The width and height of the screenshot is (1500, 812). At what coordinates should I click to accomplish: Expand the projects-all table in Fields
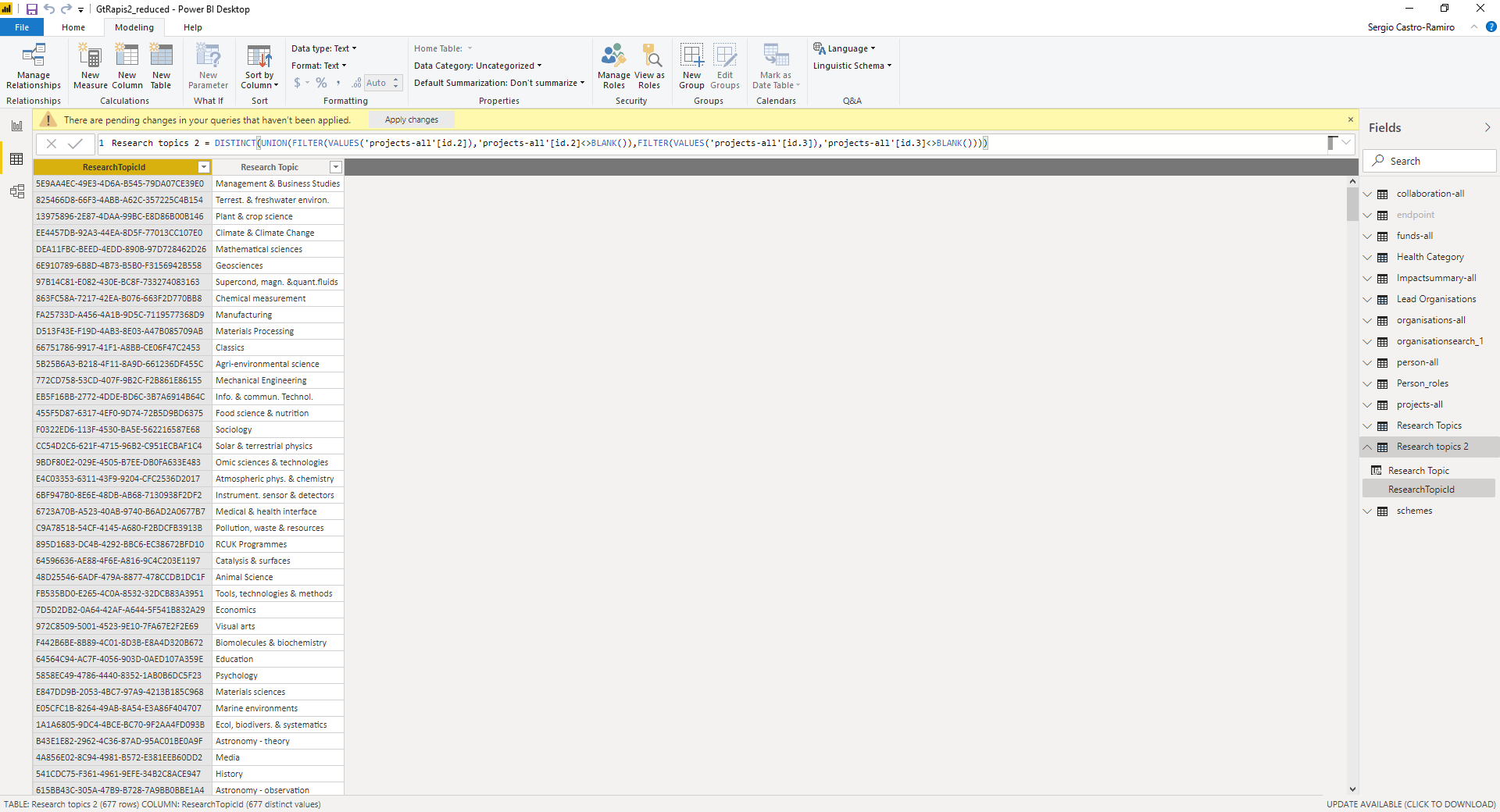1367,404
